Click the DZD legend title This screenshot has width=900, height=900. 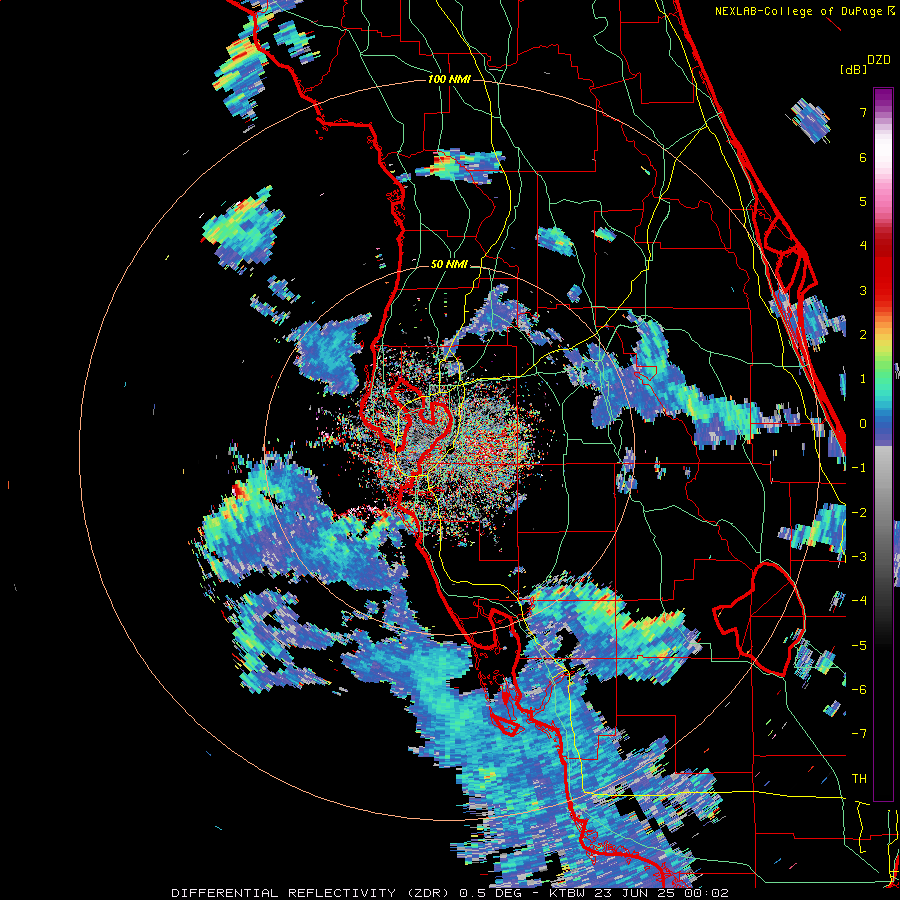pyautogui.click(x=879, y=60)
